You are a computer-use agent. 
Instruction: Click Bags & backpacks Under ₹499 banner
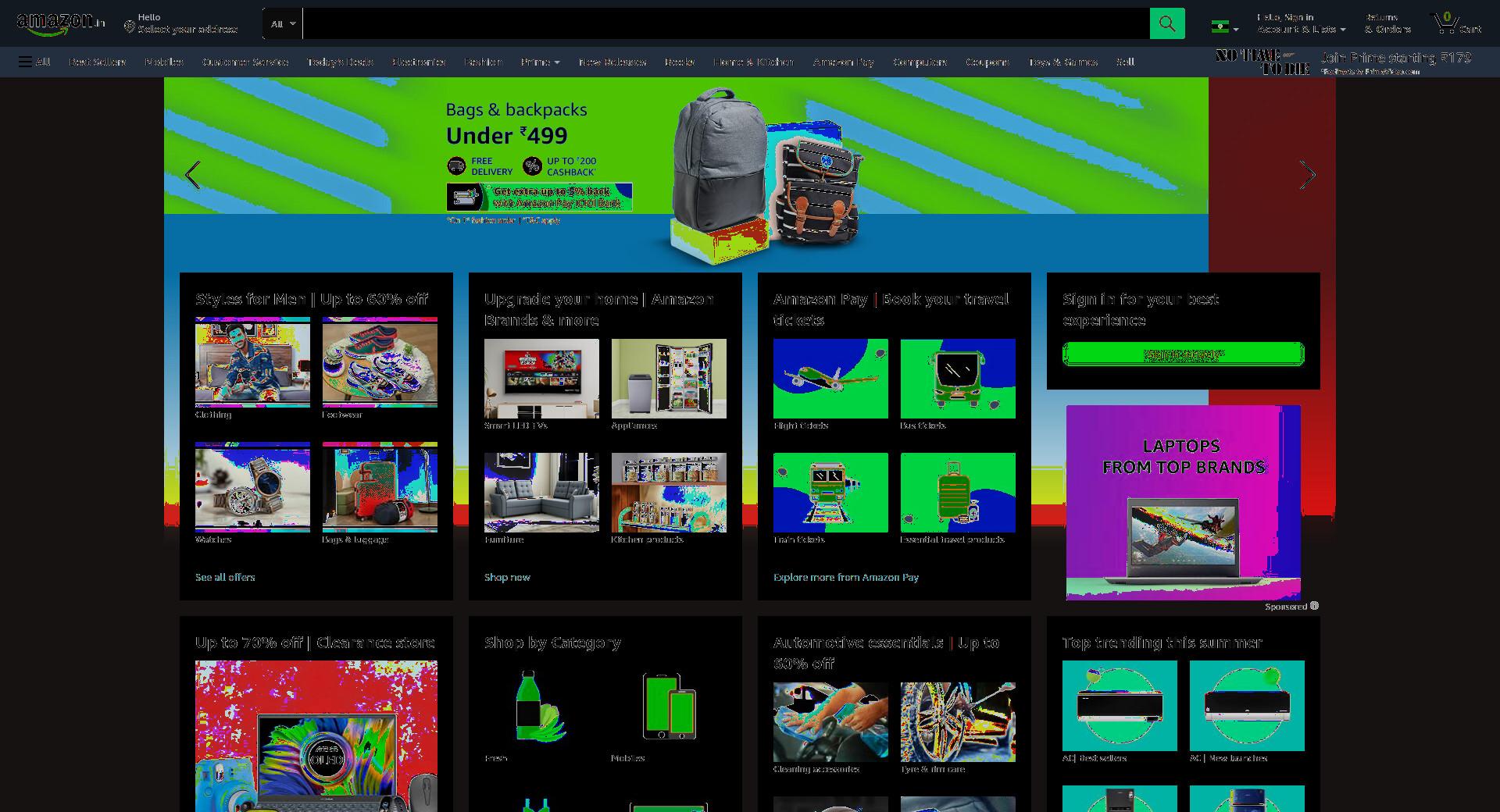686,173
